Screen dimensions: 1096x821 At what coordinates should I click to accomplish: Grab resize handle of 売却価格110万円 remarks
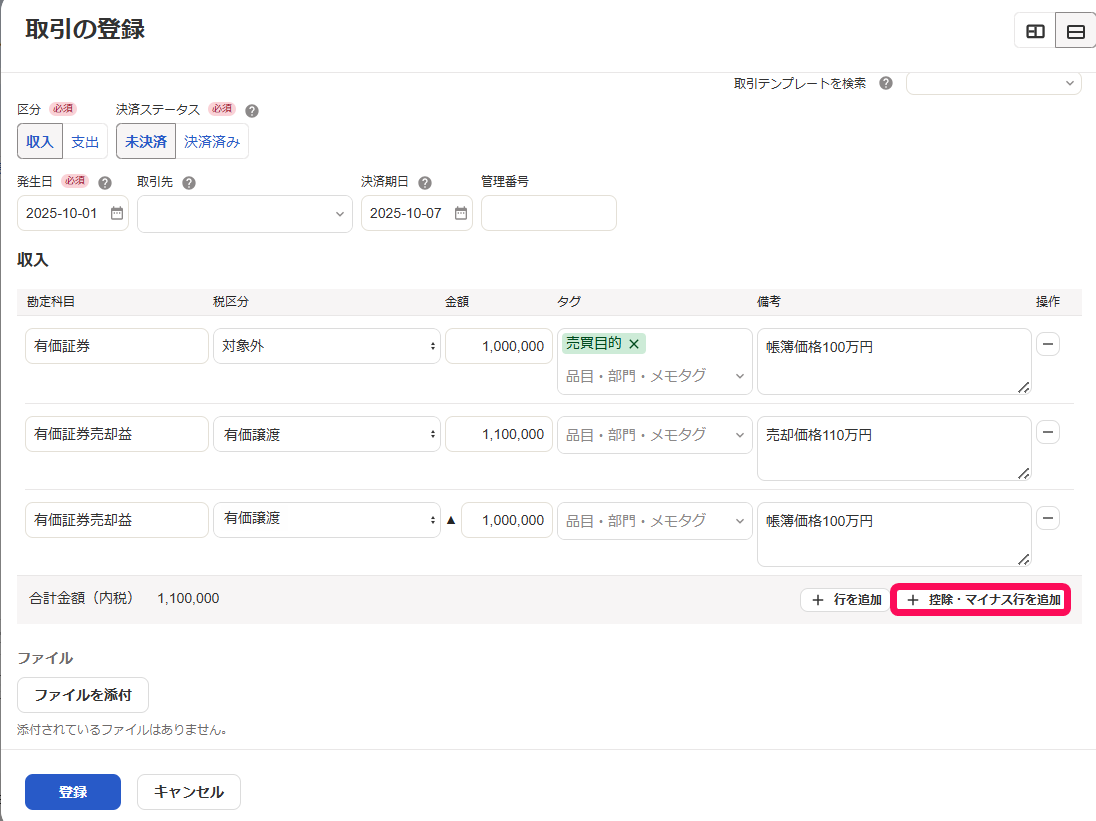point(1024,474)
